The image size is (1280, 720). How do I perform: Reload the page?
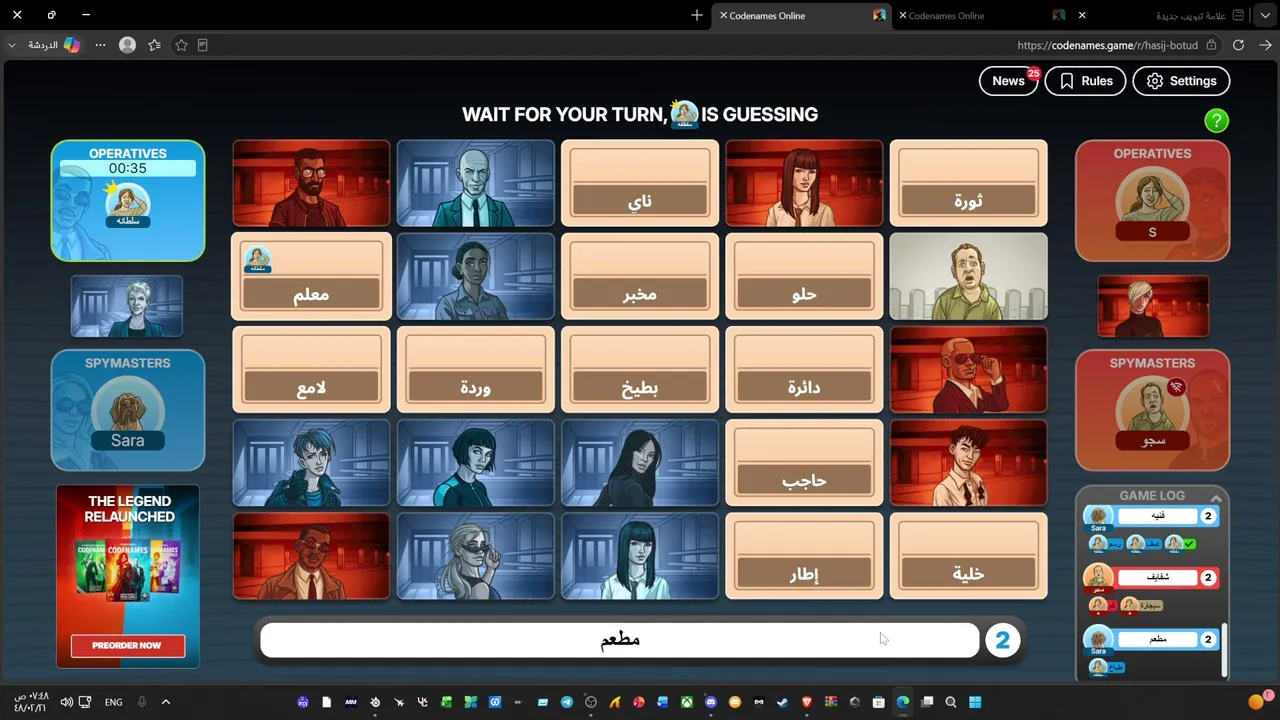1238,45
